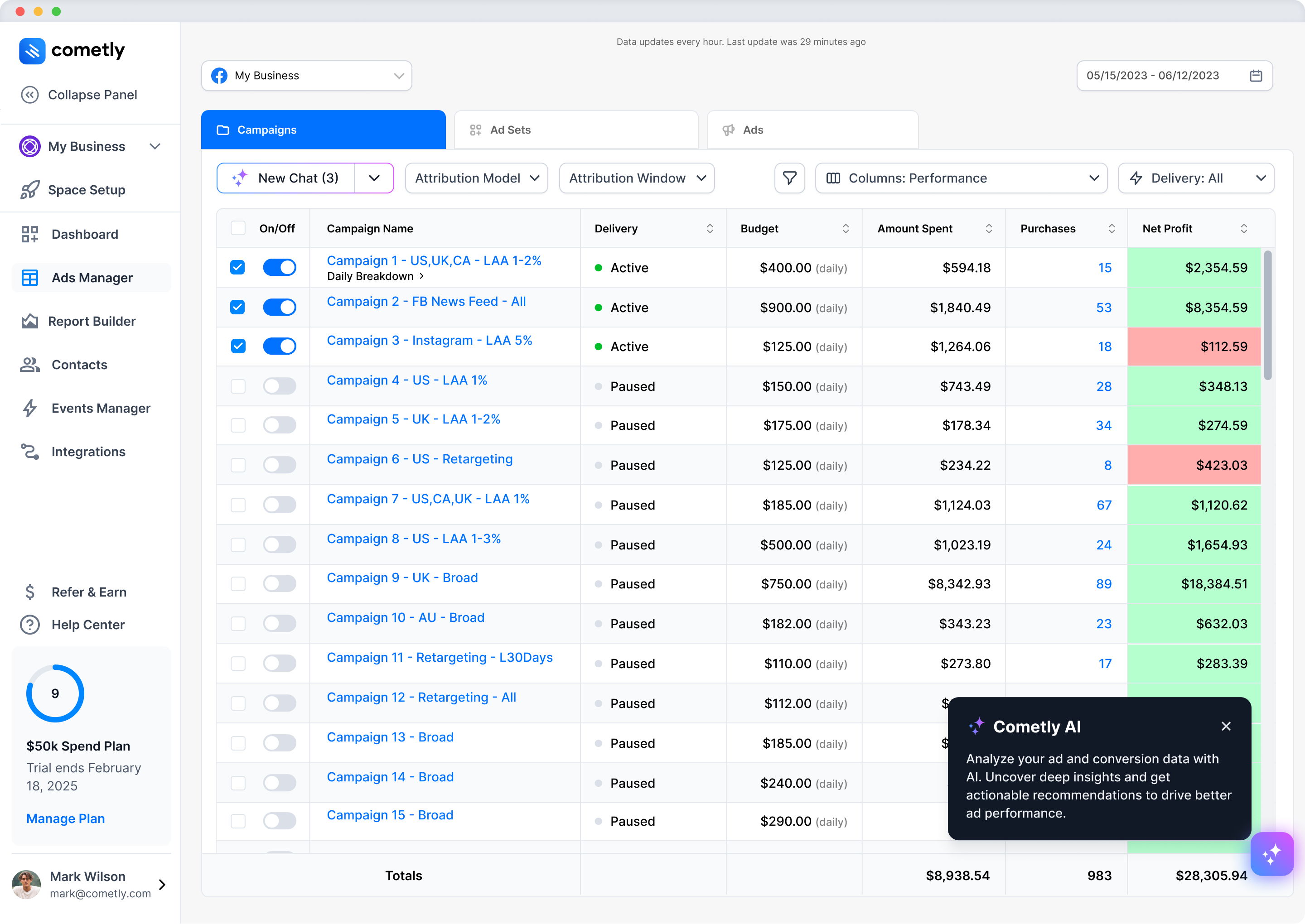Image resolution: width=1305 pixels, height=924 pixels.
Task: Select the Ads tab
Action: 812,129
